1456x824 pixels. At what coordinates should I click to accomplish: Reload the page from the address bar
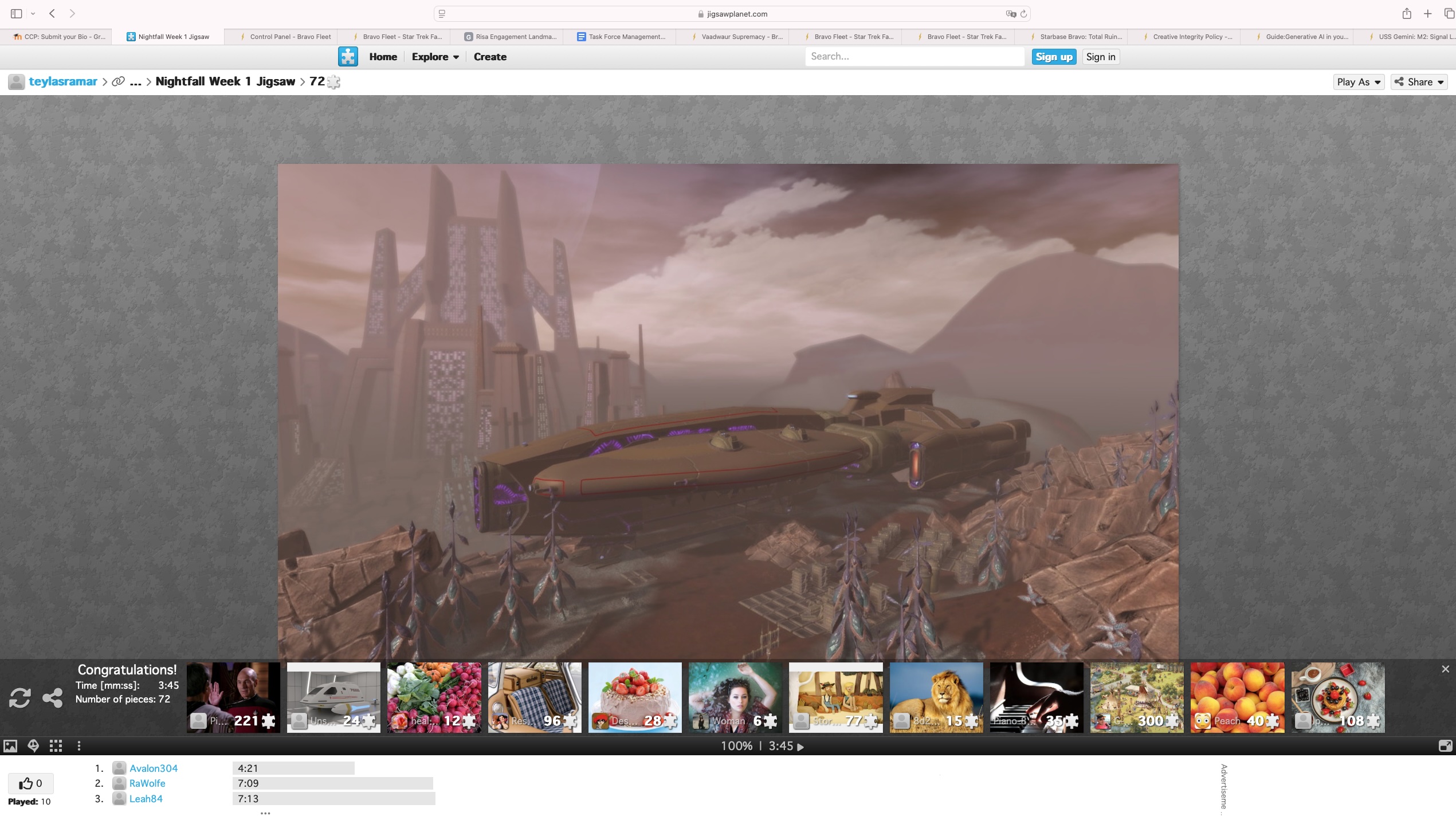click(x=1023, y=14)
